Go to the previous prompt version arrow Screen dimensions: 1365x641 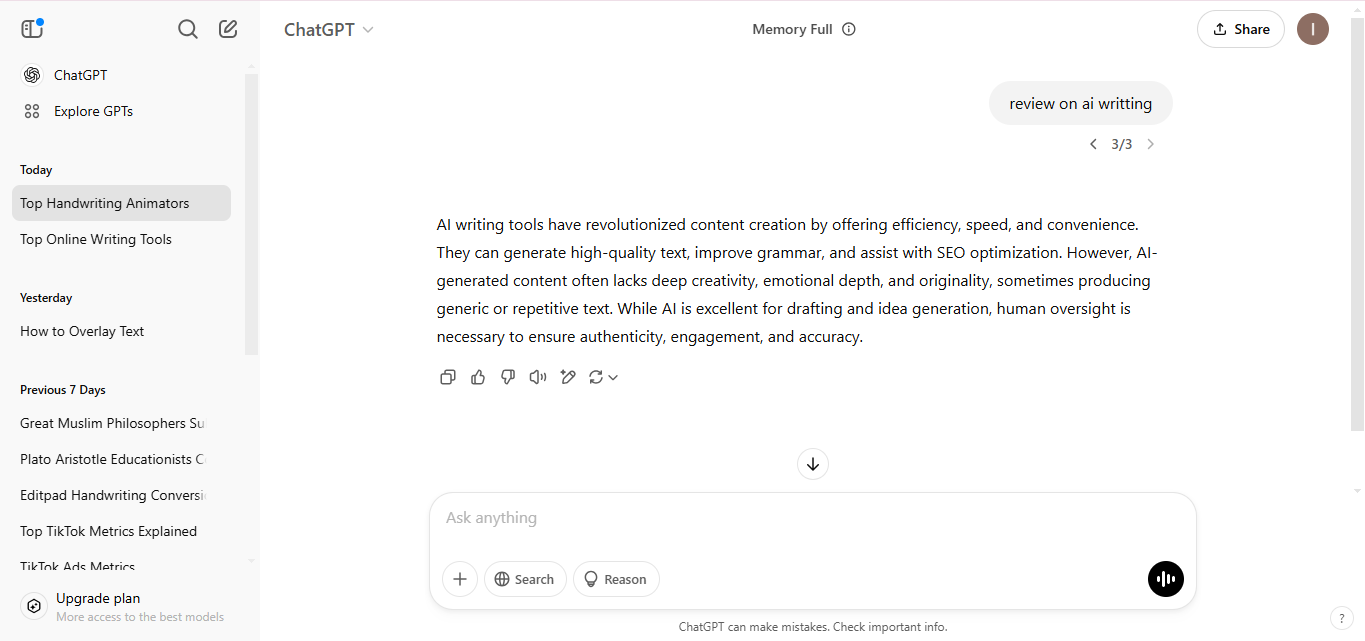tap(1093, 144)
